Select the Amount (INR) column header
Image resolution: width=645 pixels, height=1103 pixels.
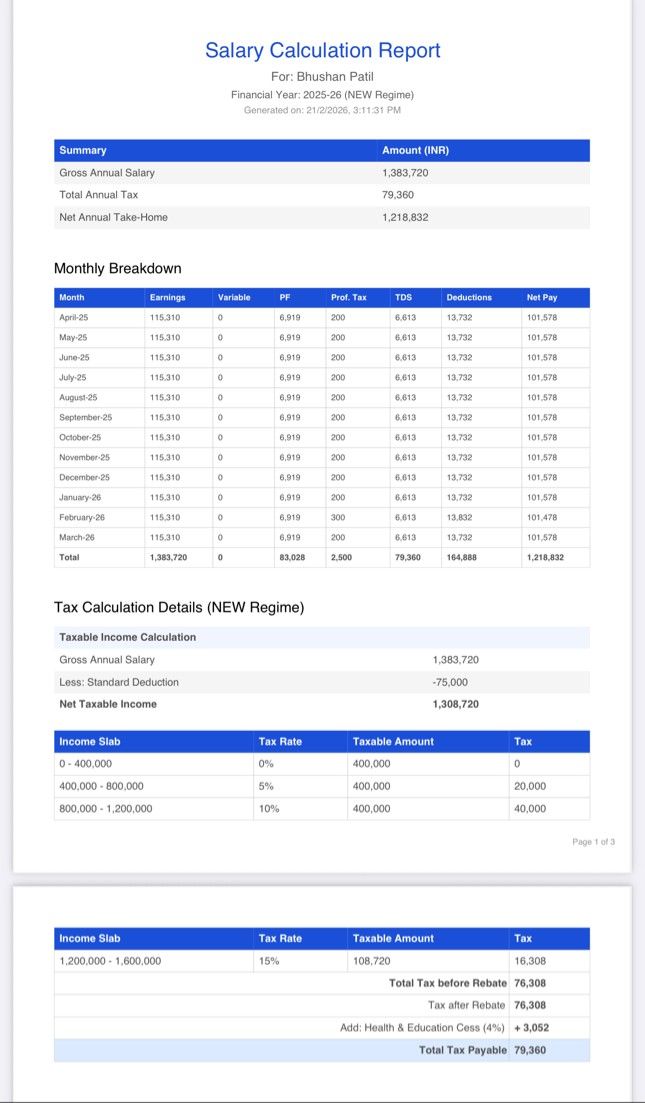coord(415,151)
